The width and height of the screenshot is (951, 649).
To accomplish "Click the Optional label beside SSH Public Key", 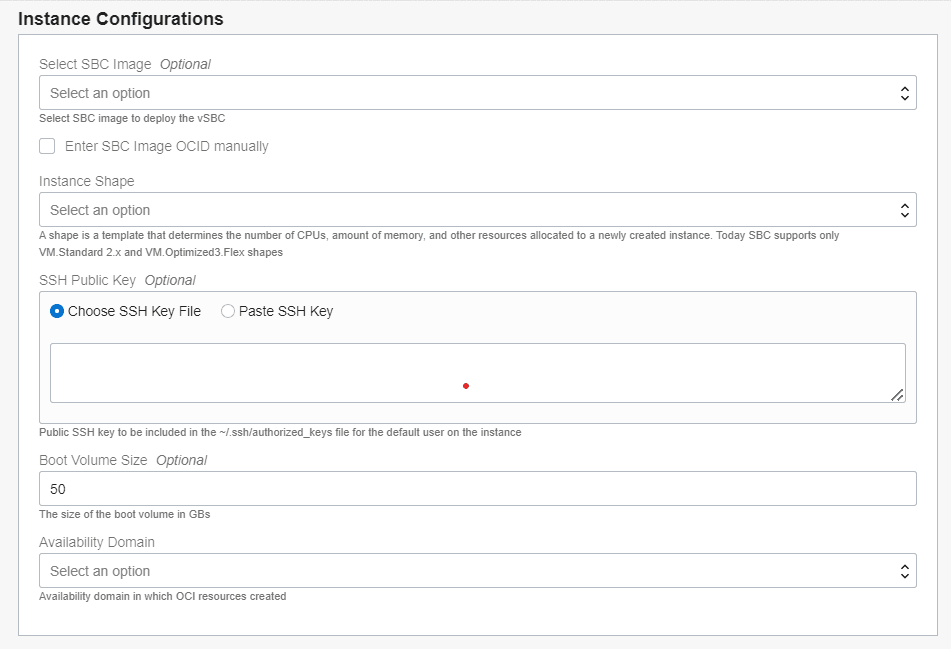I will coord(170,280).
